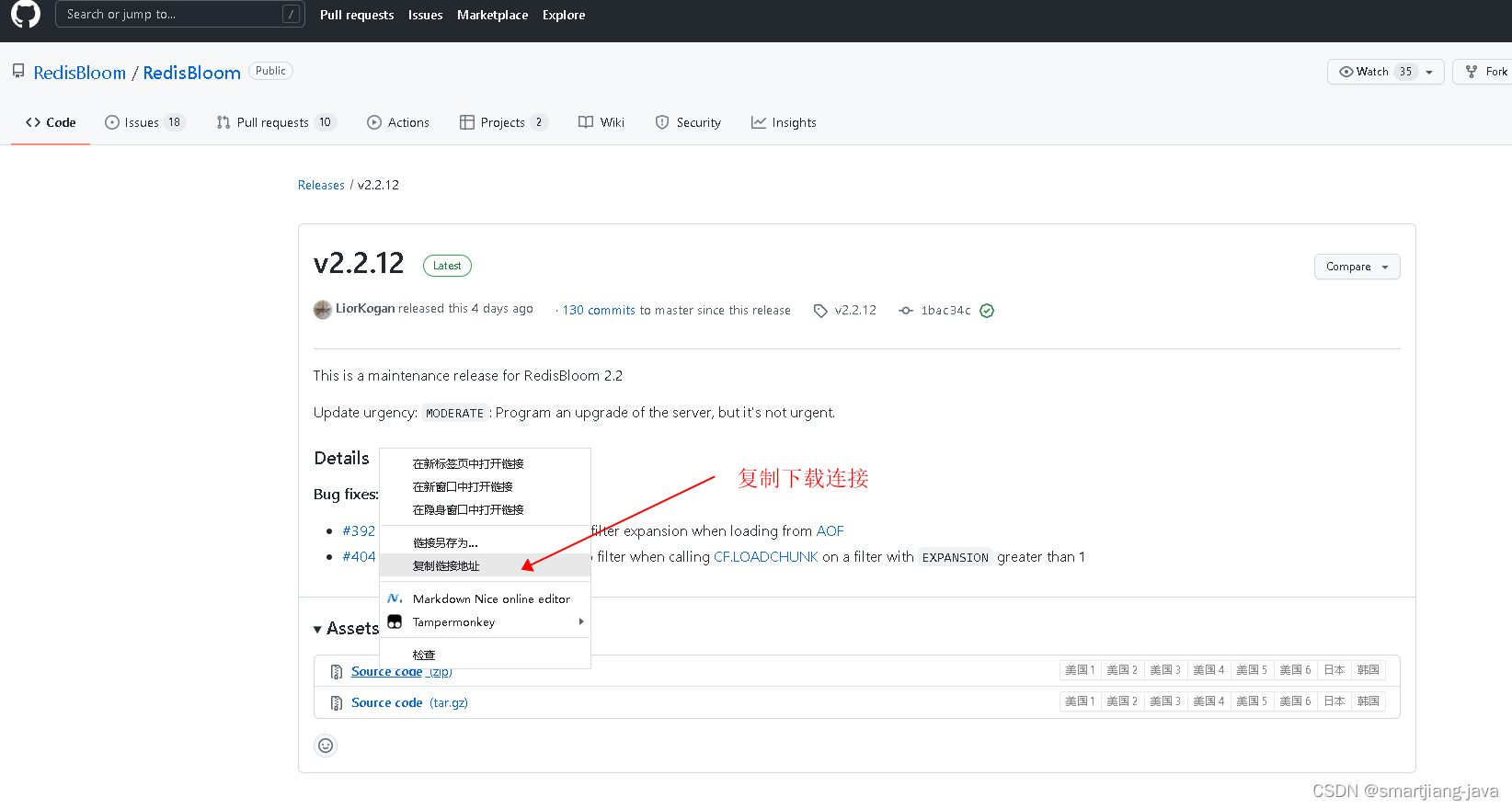1512x809 pixels.
Task: Click 美国 2 mirror in tar.gz row
Action: click(x=1122, y=701)
